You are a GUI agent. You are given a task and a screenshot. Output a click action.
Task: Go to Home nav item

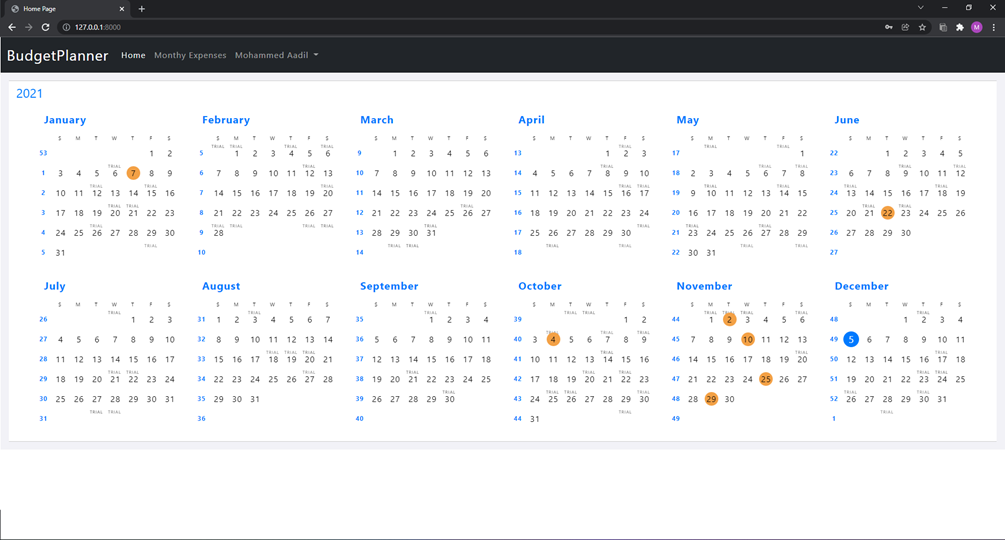coord(133,55)
